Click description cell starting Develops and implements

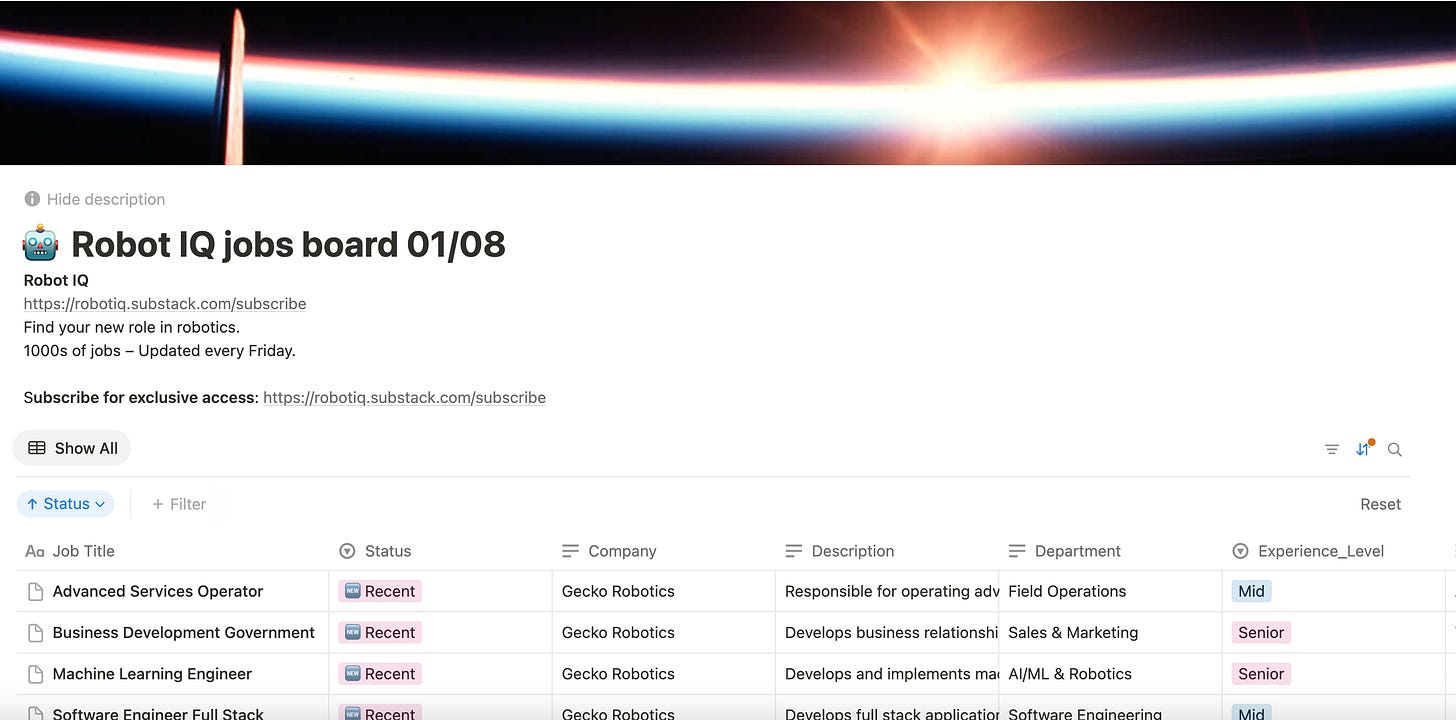[x=887, y=674]
